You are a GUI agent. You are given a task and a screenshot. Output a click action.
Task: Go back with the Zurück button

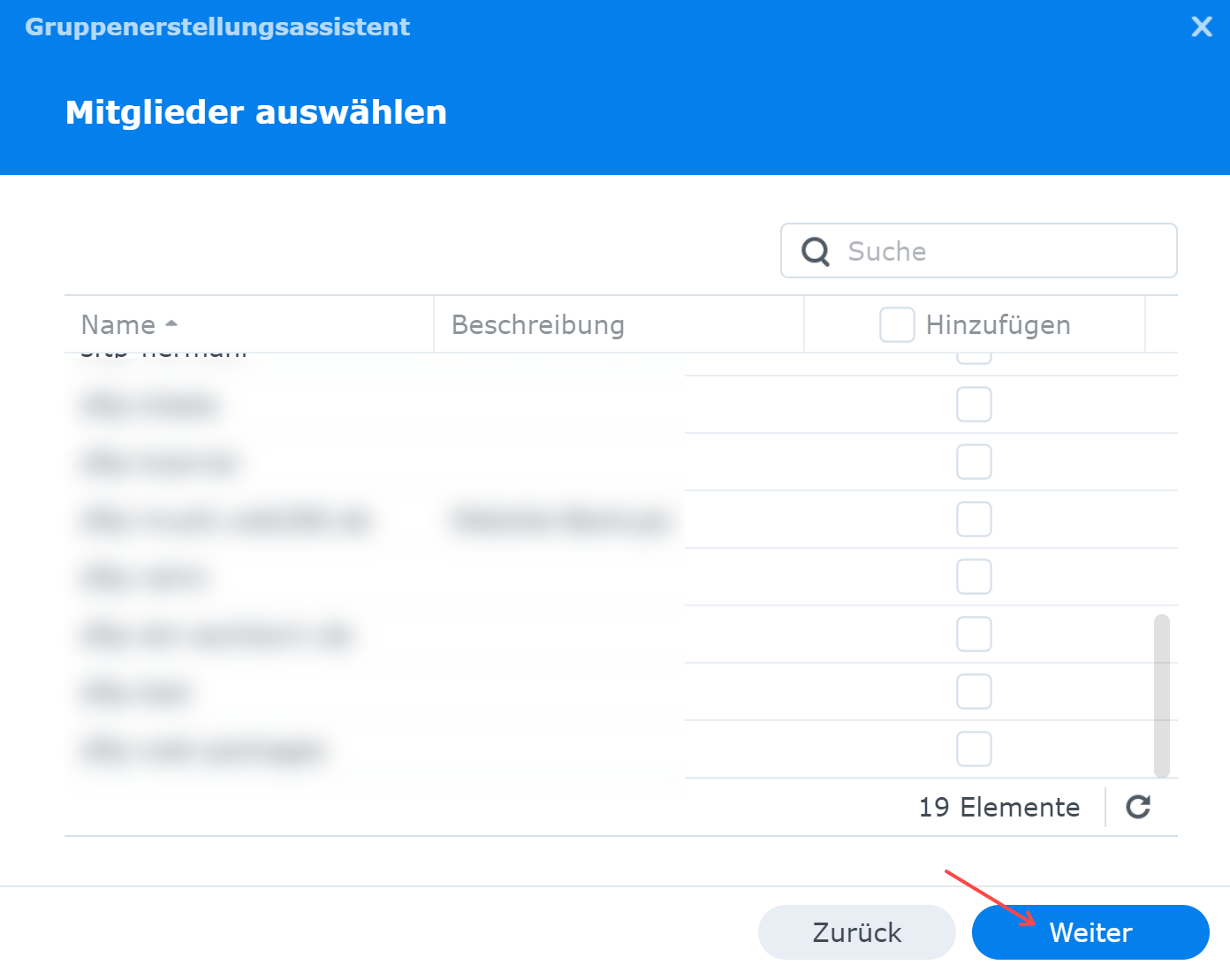pyautogui.click(x=856, y=932)
